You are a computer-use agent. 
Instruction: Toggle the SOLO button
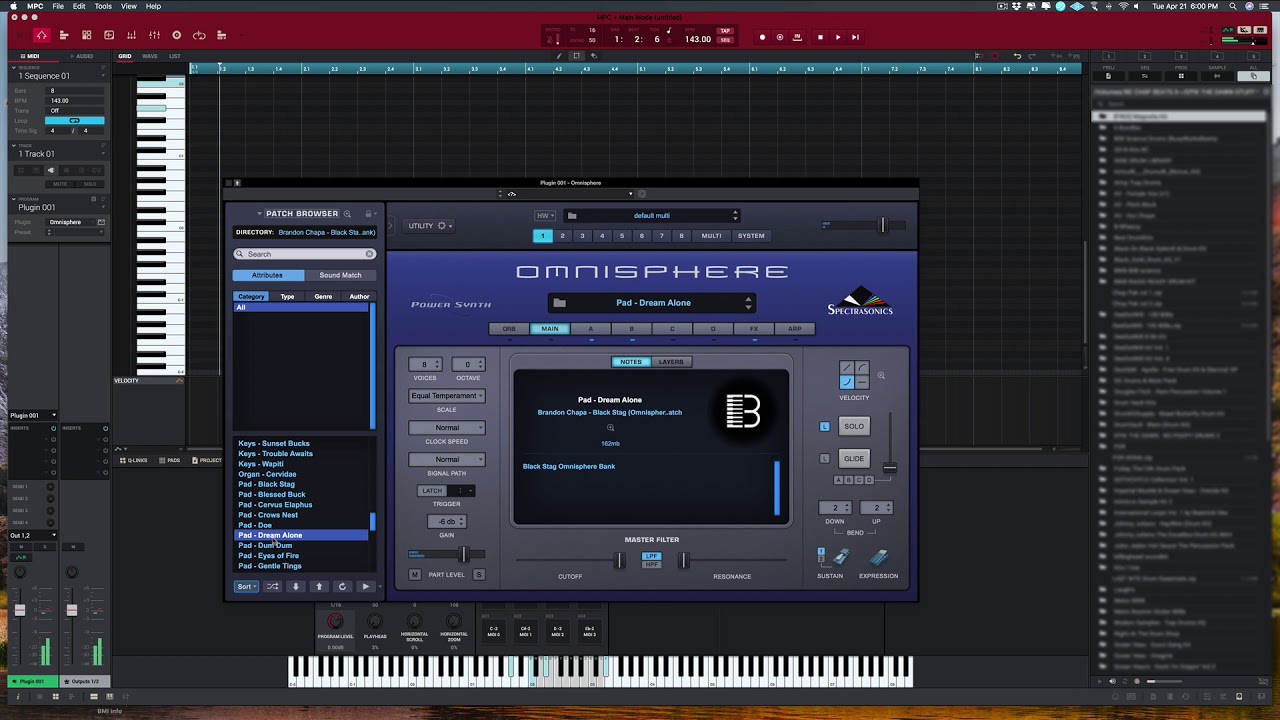pyautogui.click(x=854, y=427)
